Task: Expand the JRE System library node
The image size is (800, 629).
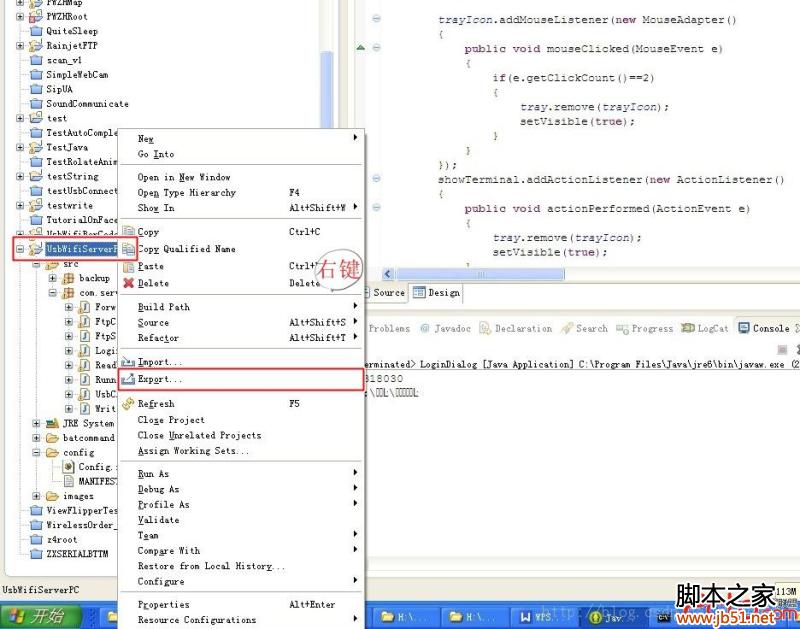Action: tap(37, 423)
